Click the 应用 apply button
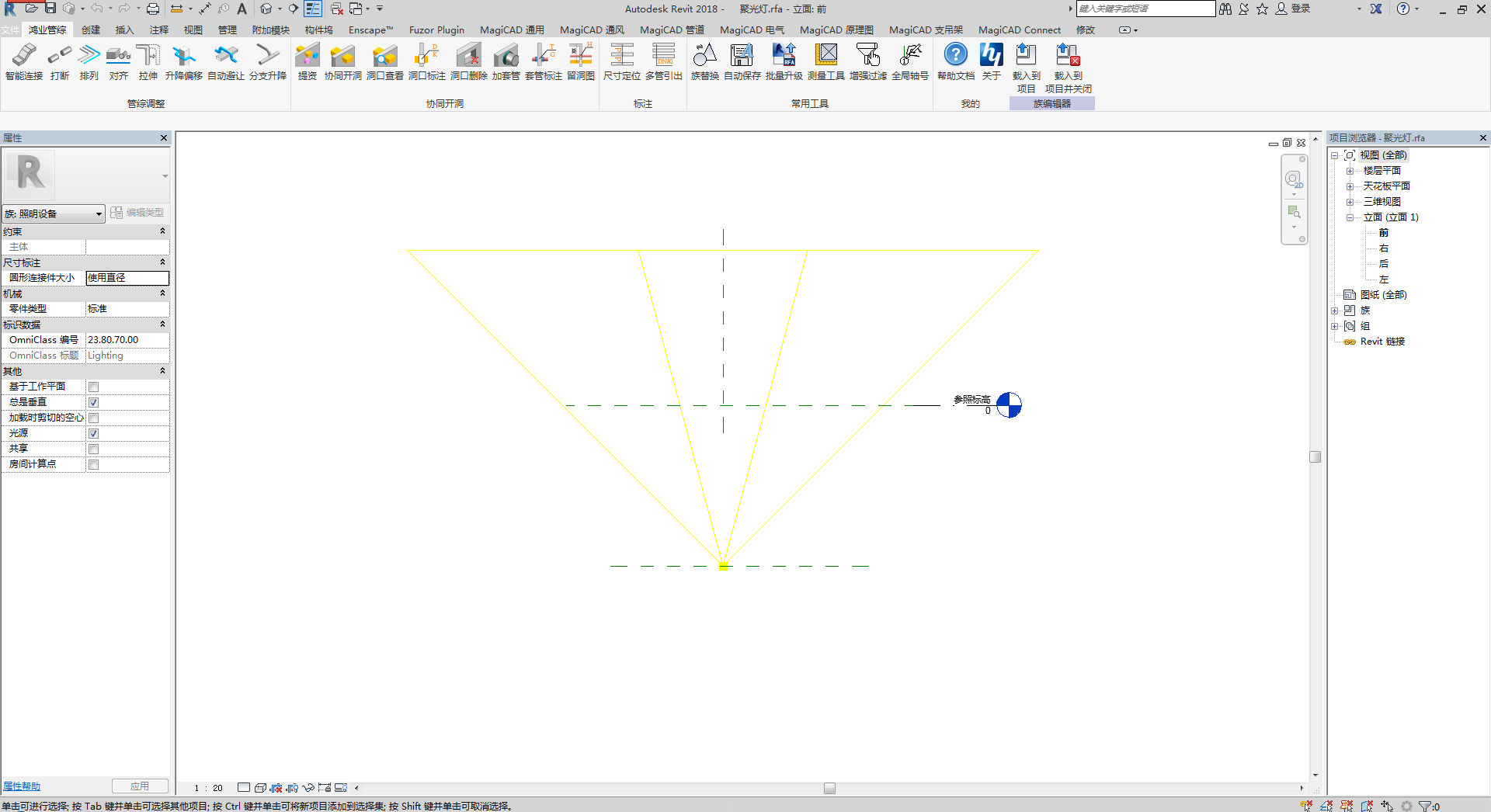This screenshot has width=1491, height=812. 140,786
